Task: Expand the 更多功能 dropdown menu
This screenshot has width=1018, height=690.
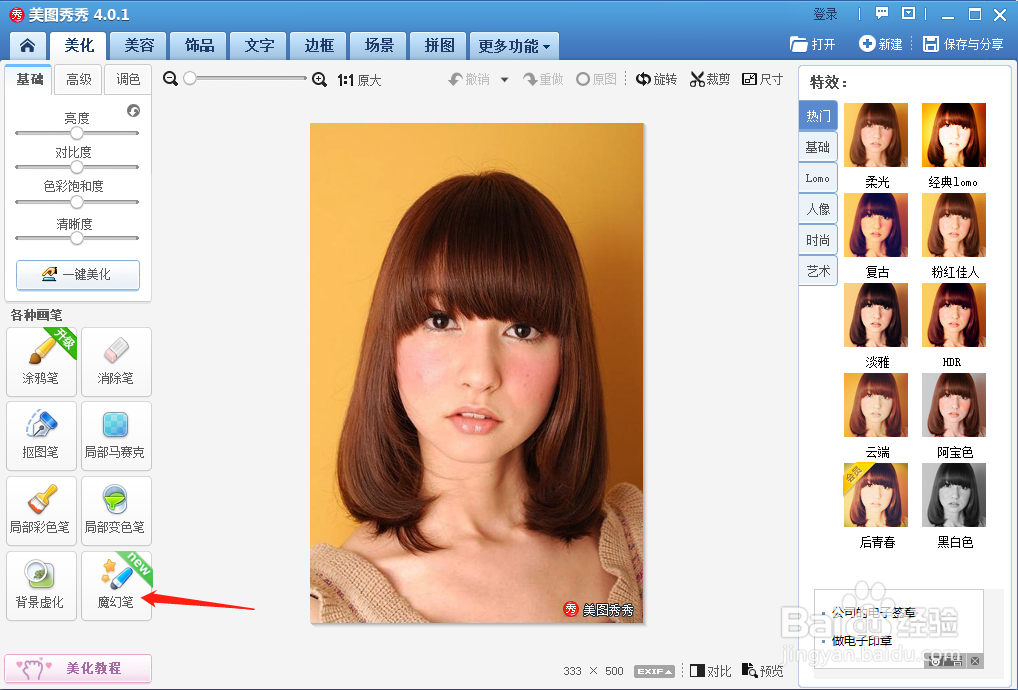Action: click(x=514, y=46)
